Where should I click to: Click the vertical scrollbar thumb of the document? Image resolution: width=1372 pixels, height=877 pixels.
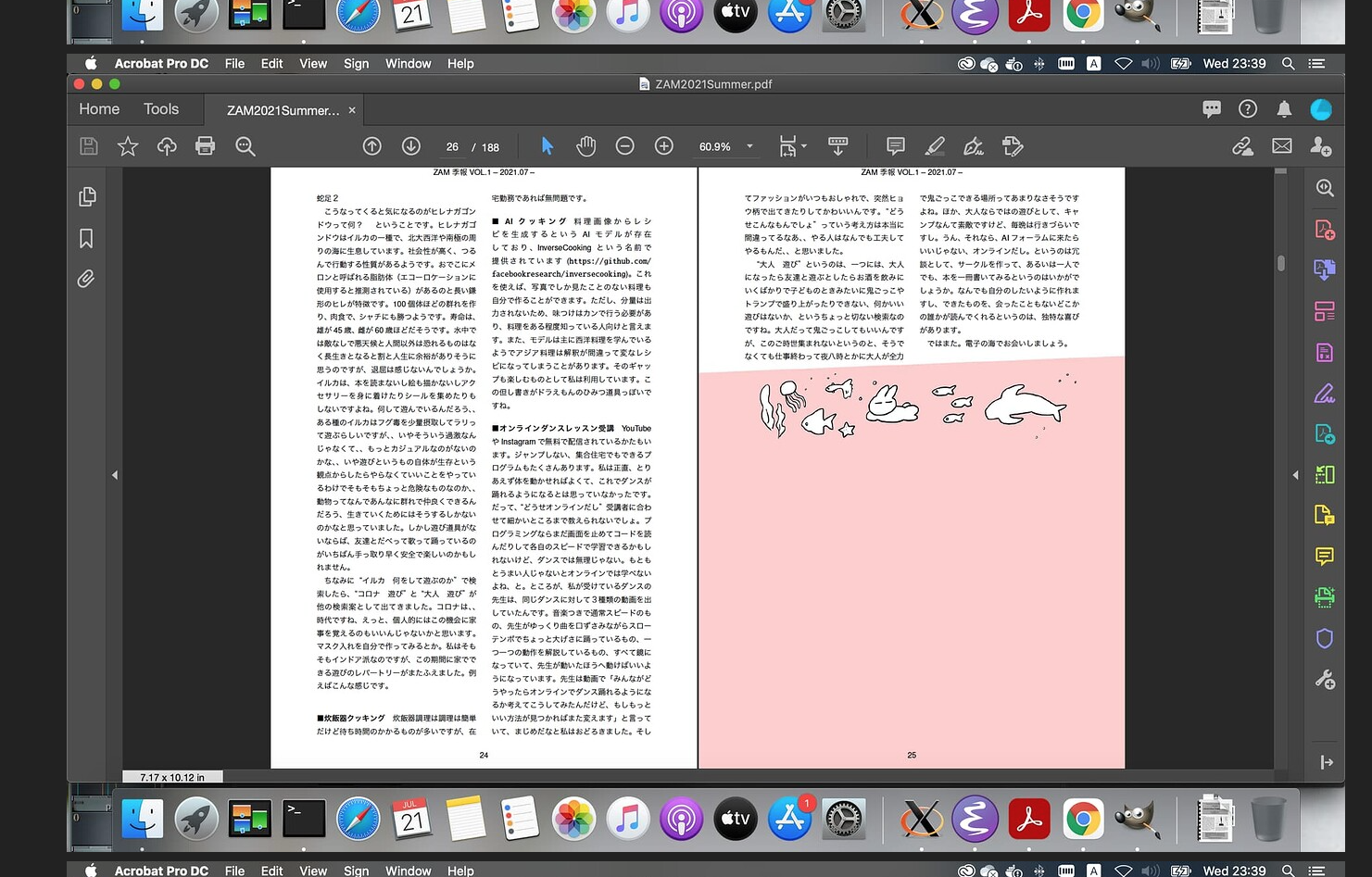click(x=1281, y=263)
